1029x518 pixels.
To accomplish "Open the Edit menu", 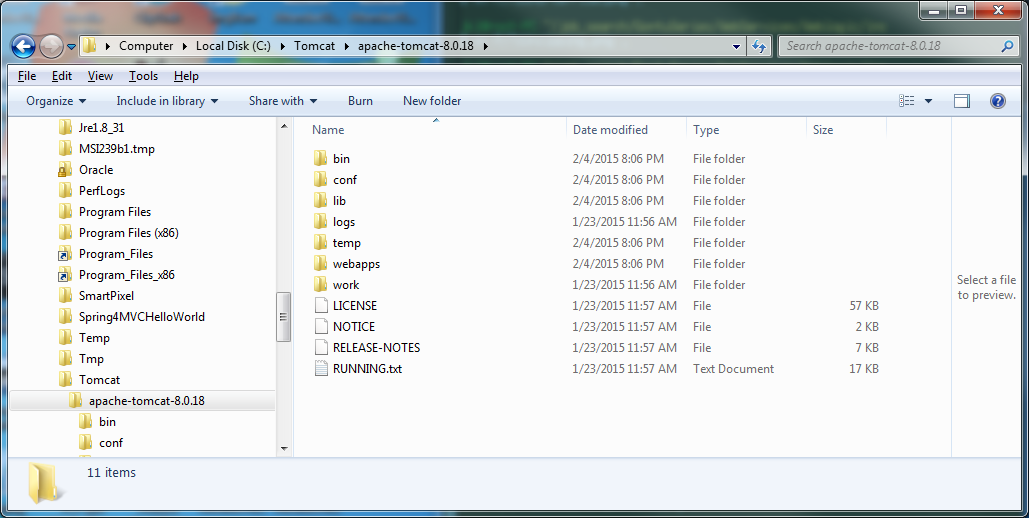I will tap(62, 76).
